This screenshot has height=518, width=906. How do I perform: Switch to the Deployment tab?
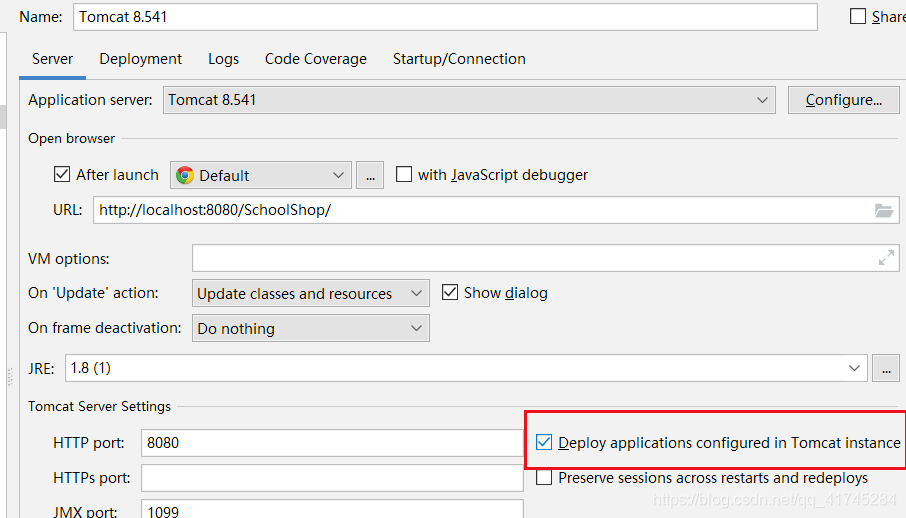pos(140,59)
